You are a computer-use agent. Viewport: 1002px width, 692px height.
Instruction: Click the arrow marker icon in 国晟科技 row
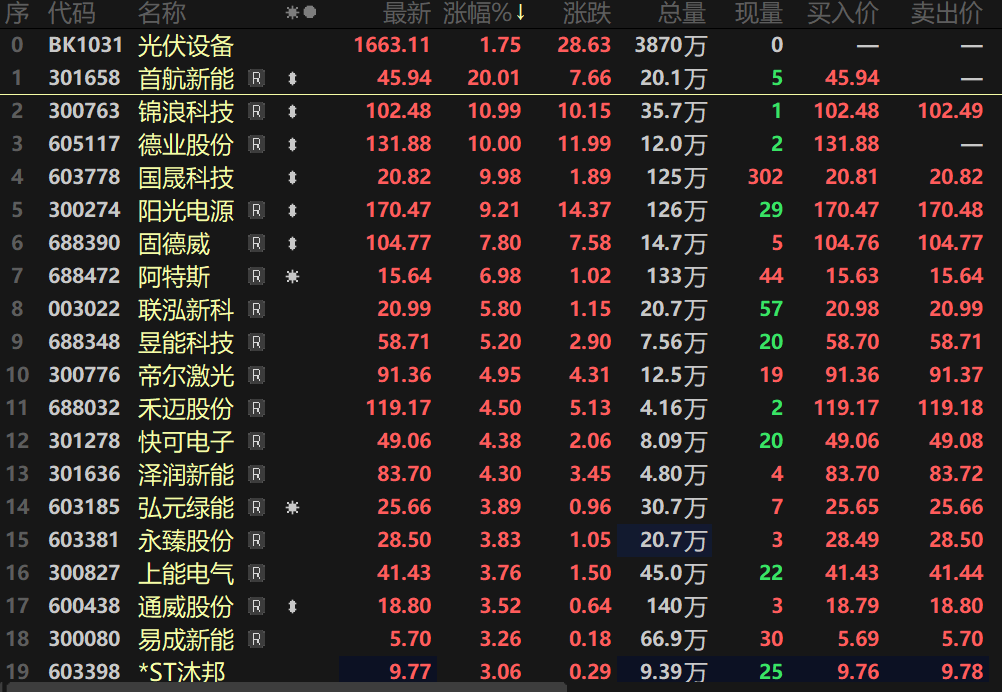click(292, 178)
